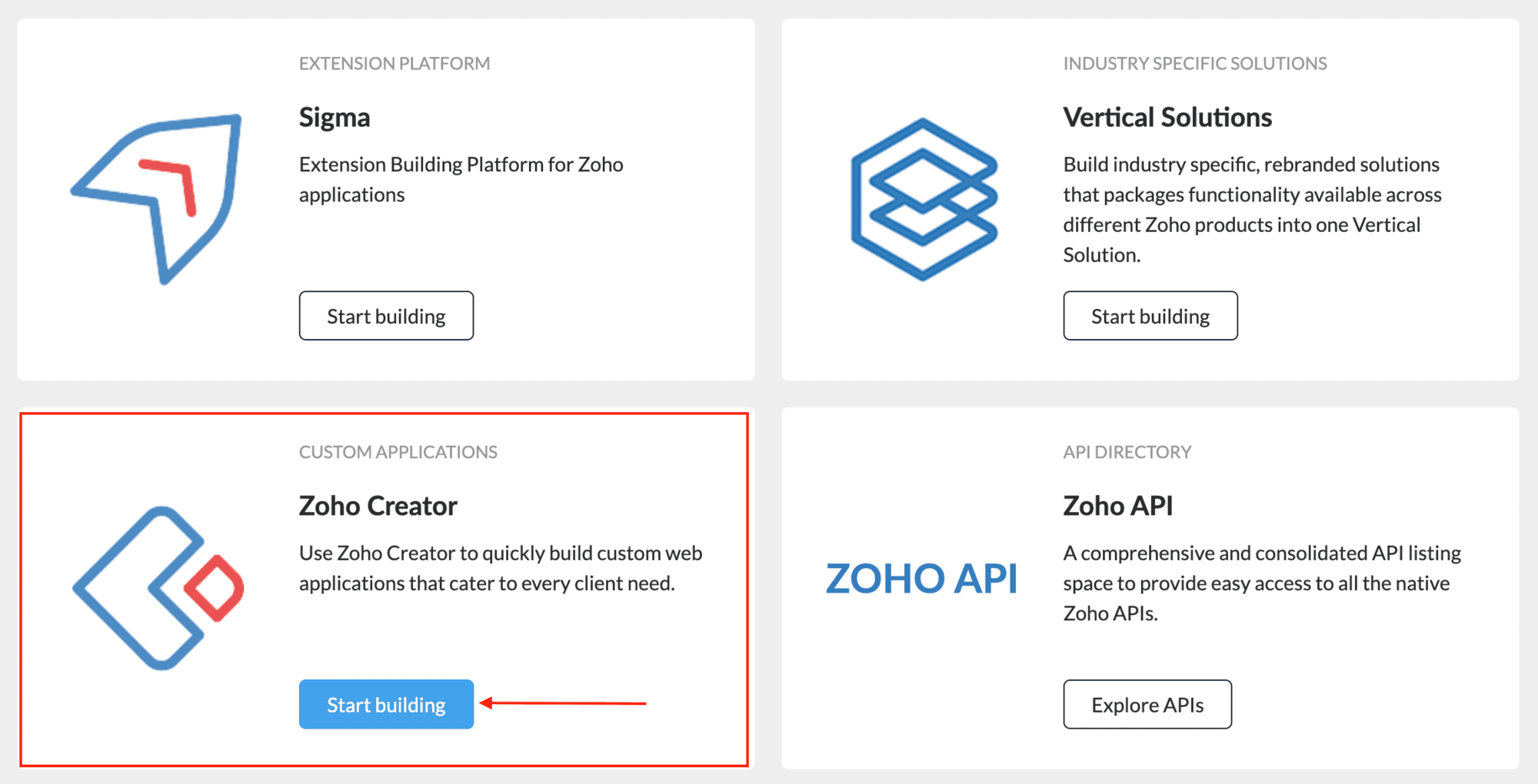Click 'Use Zoho Creator to quickly build' description

pyautogui.click(x=501, y=568)
